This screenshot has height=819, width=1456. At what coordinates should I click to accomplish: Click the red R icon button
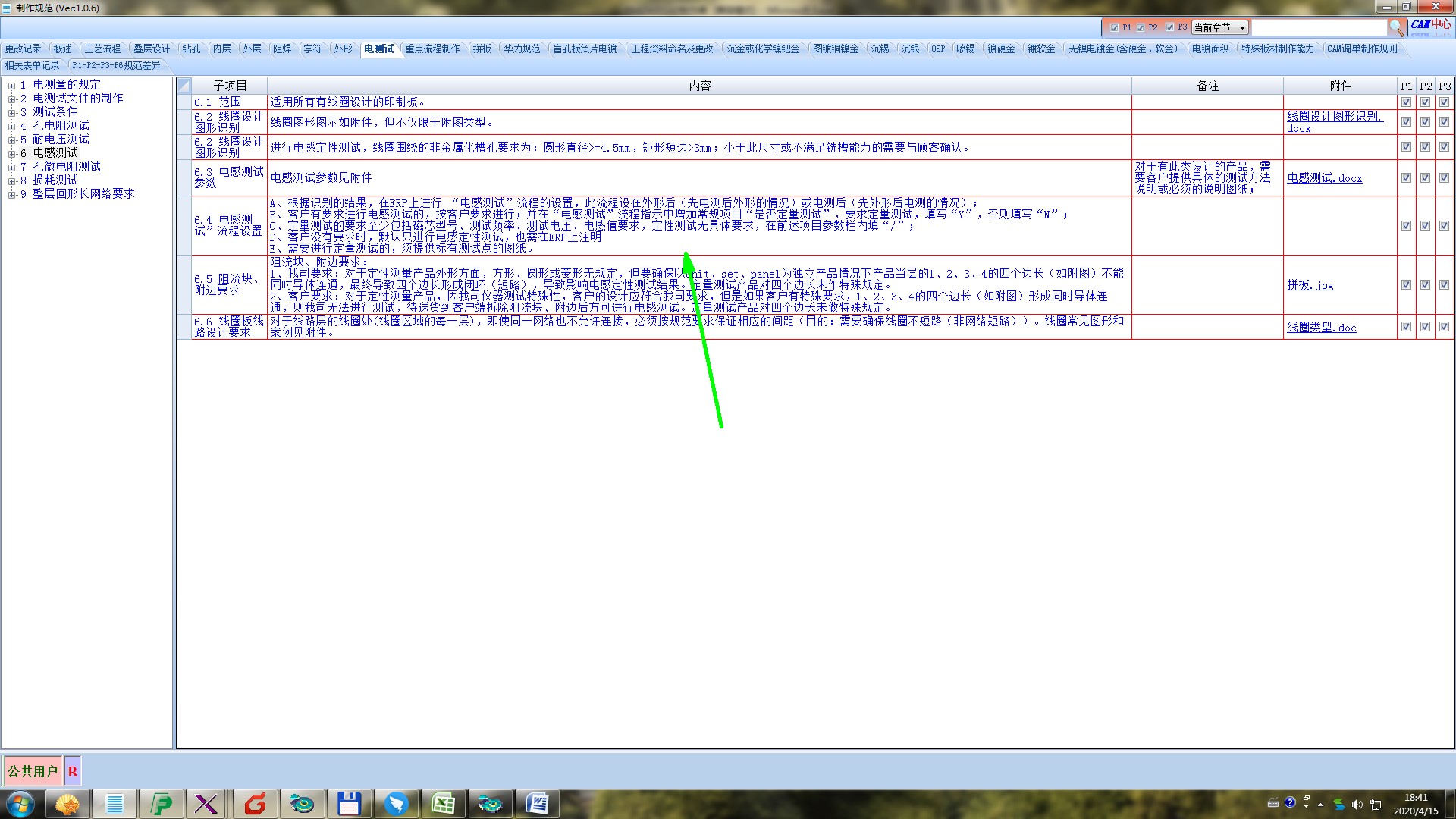point(73,771)
